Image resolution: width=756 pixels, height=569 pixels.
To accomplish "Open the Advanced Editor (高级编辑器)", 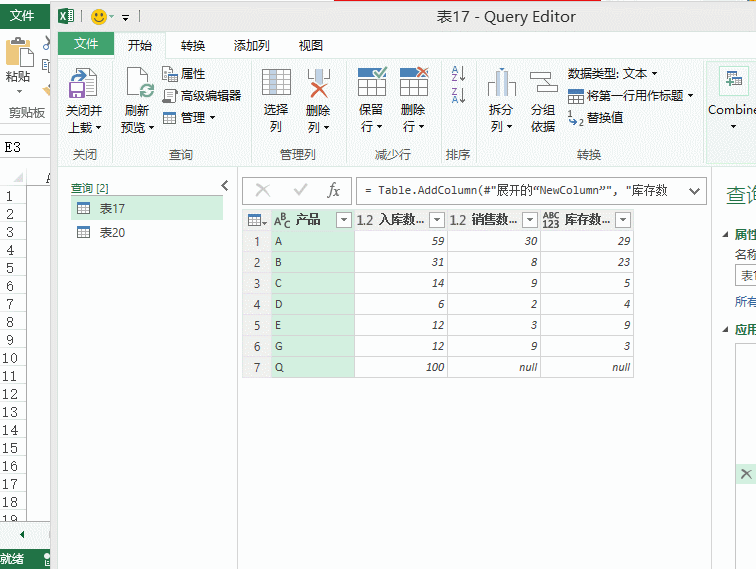I will click(202, 95).
